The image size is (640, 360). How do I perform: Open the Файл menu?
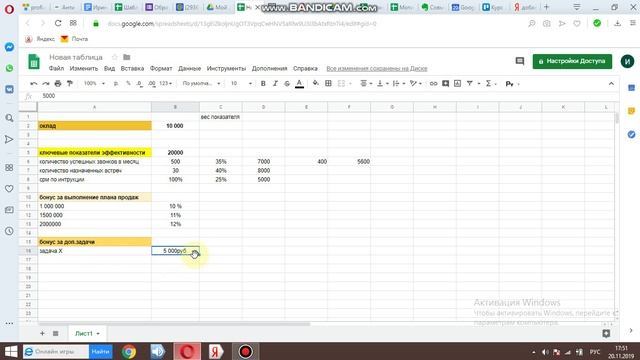[56, 69]
